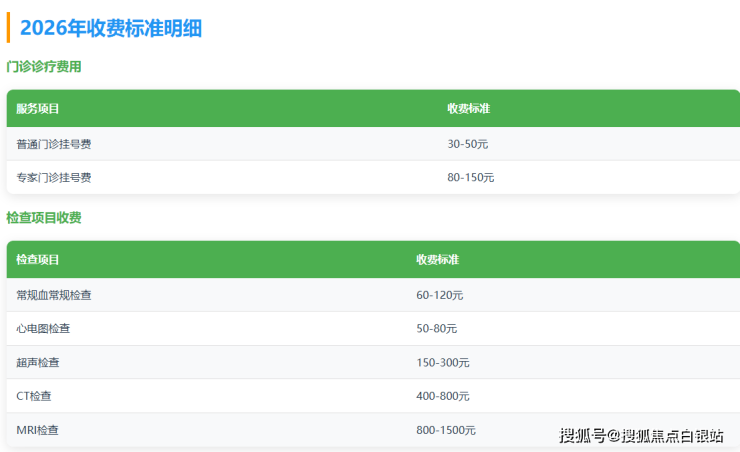Select the 心电图检查 row label
This screenshot has width=740, height=452.
tap(43, 328)
